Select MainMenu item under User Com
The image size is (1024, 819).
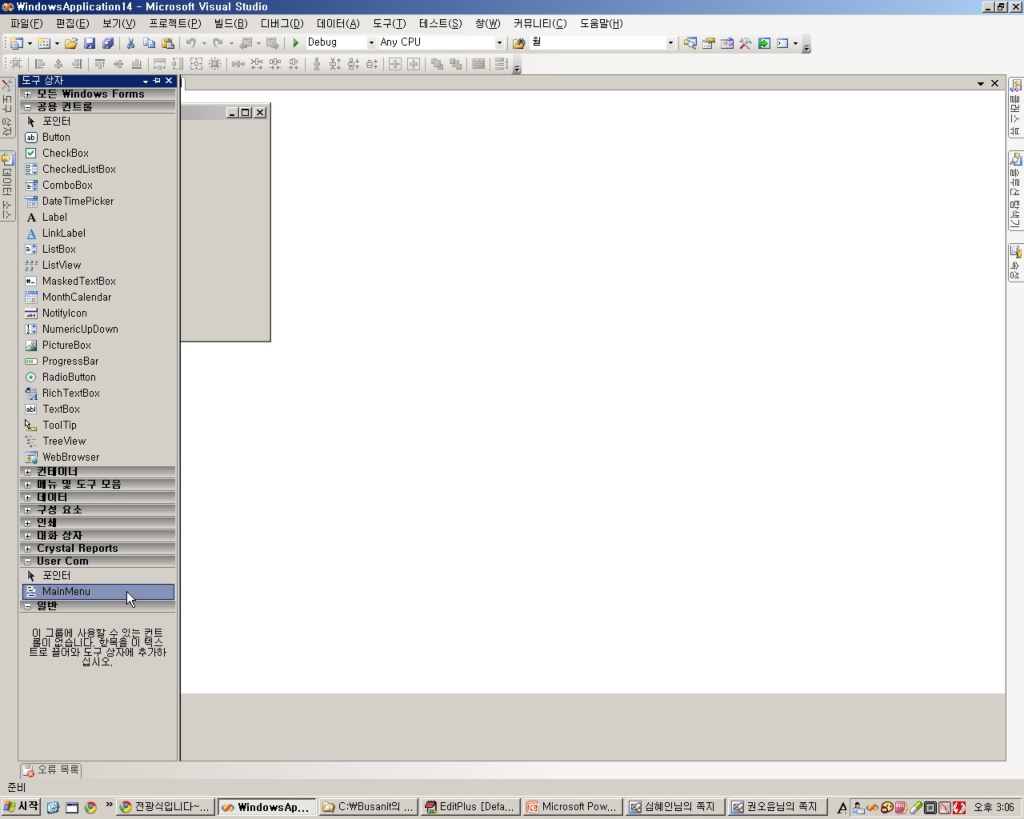click(x=98, y=592)
